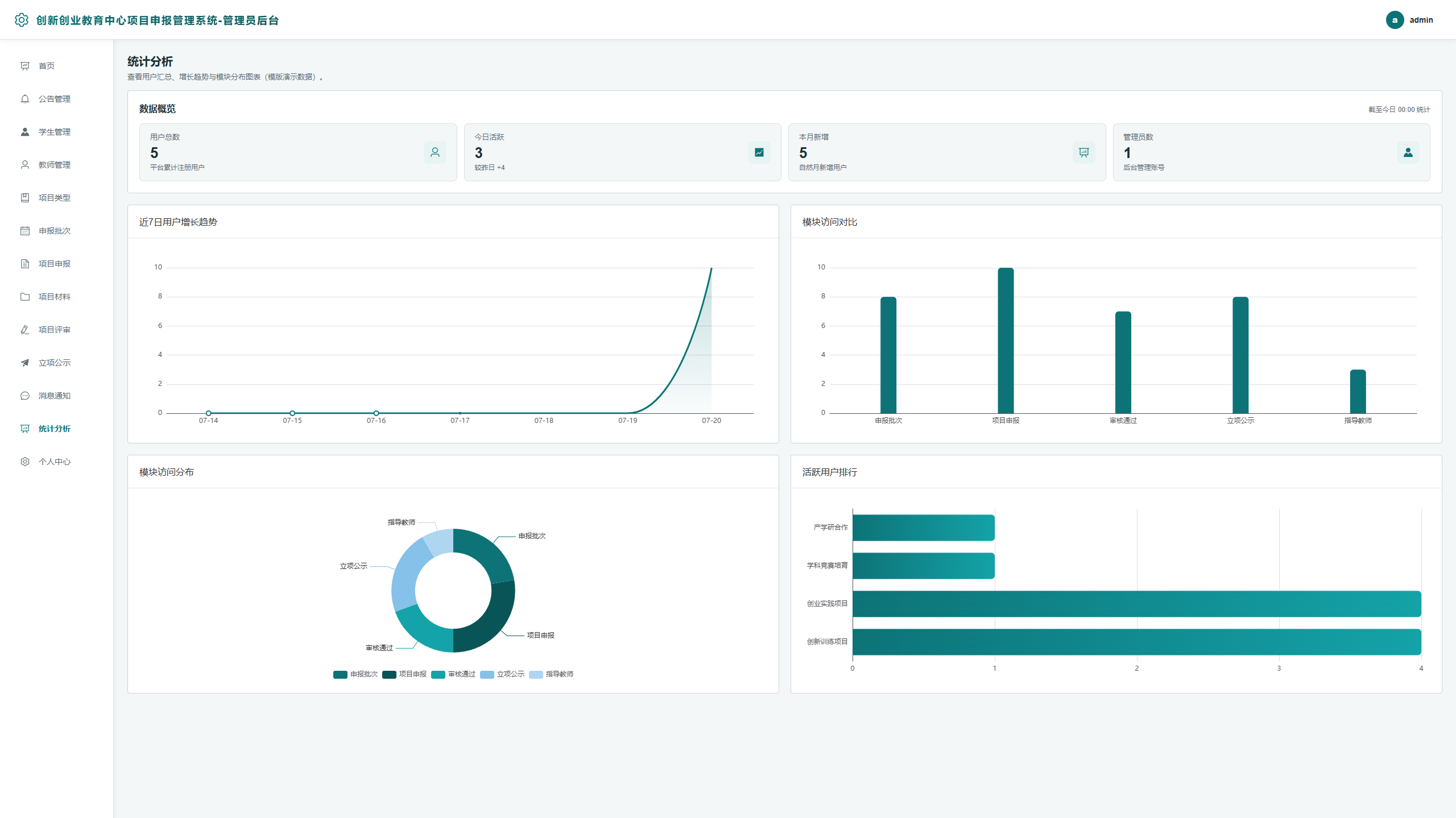Viewport: 1456px width, 818px height.
Task: Toggle 申报批次 legend item in pie chart
Action: click(x=355, y=674)
